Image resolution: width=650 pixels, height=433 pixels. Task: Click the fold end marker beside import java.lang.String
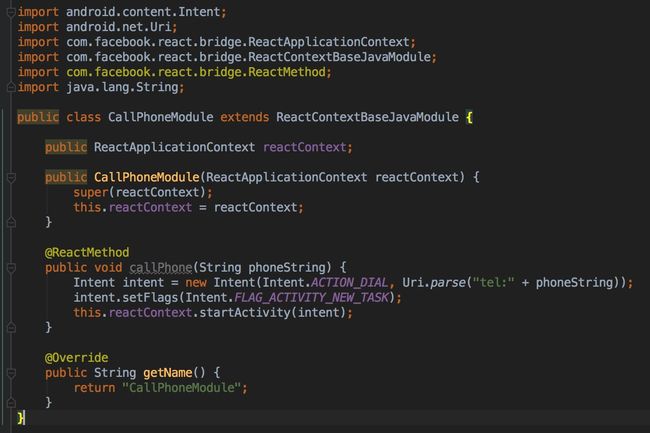(11, 87)
